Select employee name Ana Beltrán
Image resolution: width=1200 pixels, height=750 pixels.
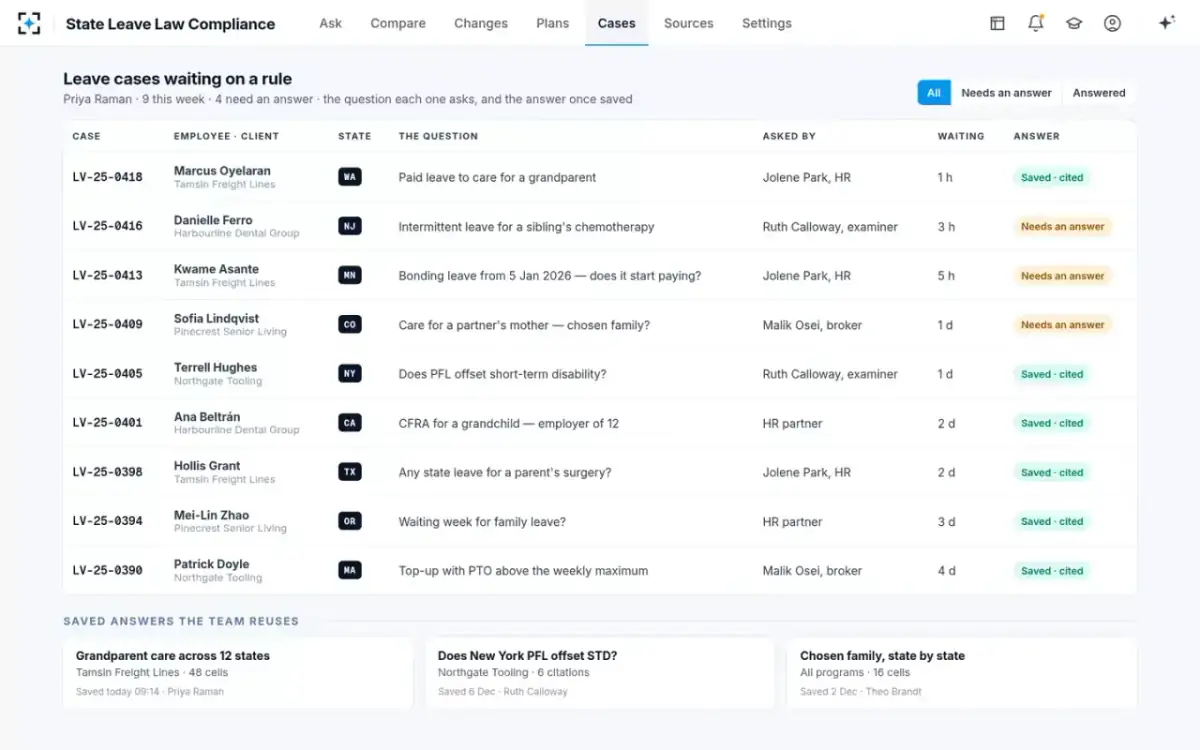pyautogui.click(x=207, y=416)
